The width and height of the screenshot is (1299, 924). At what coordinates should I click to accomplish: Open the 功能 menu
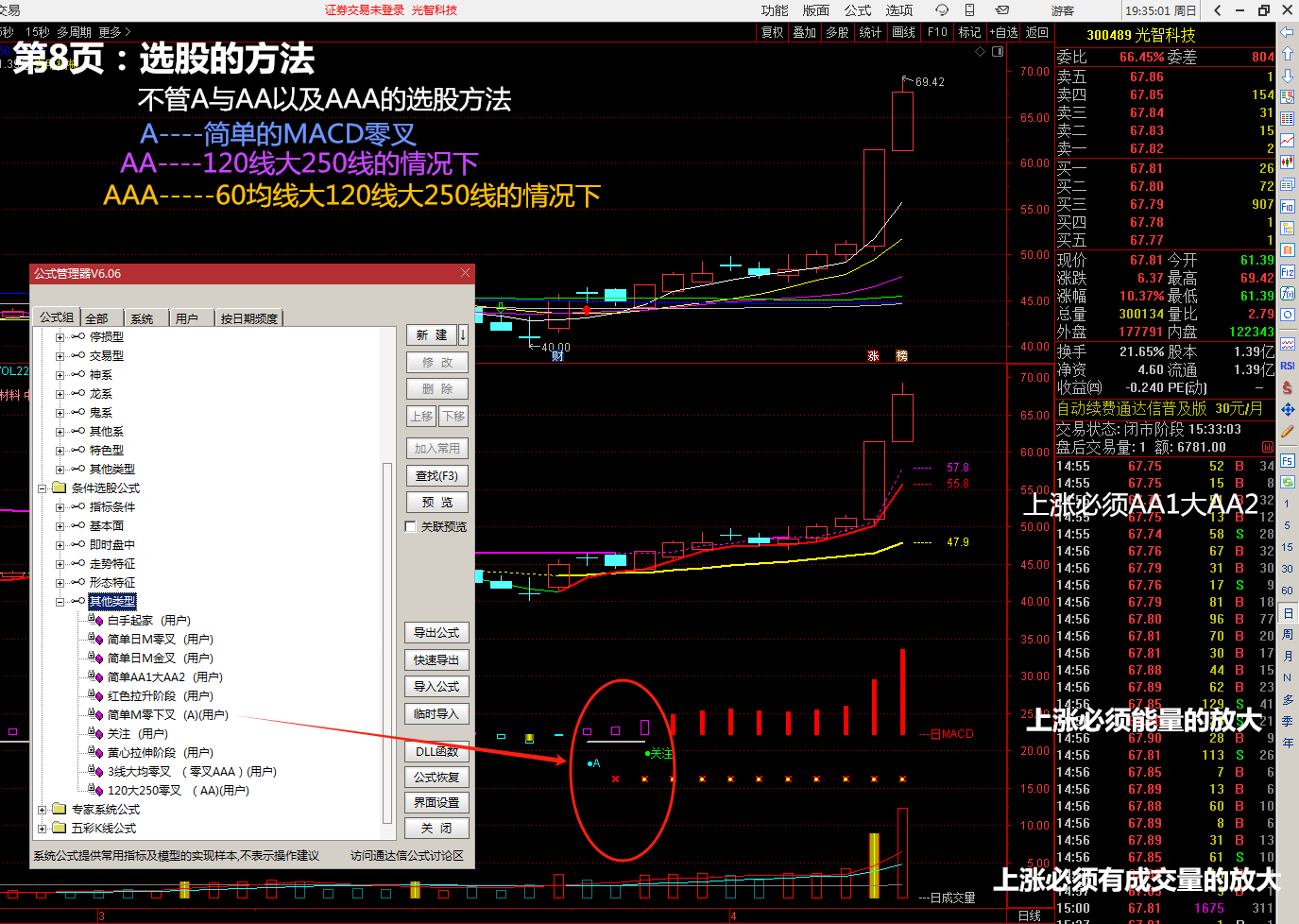(775, 10)
